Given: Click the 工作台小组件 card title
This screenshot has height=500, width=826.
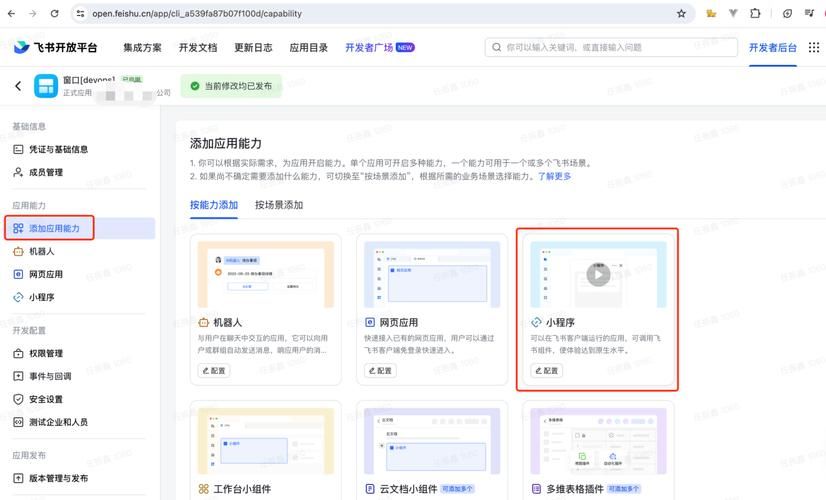Looking at the screenshot, I should (242, 489).
